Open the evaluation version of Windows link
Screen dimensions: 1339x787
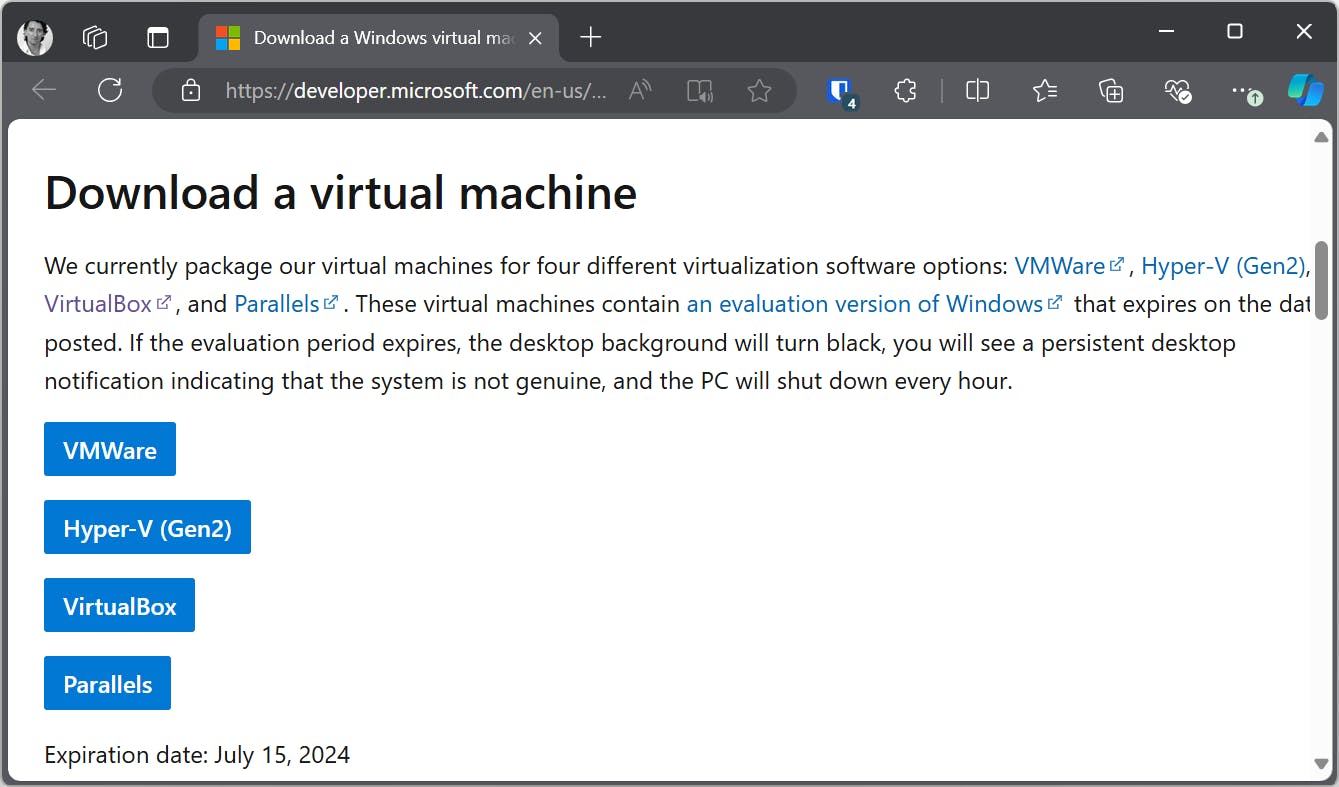[865, 303]
